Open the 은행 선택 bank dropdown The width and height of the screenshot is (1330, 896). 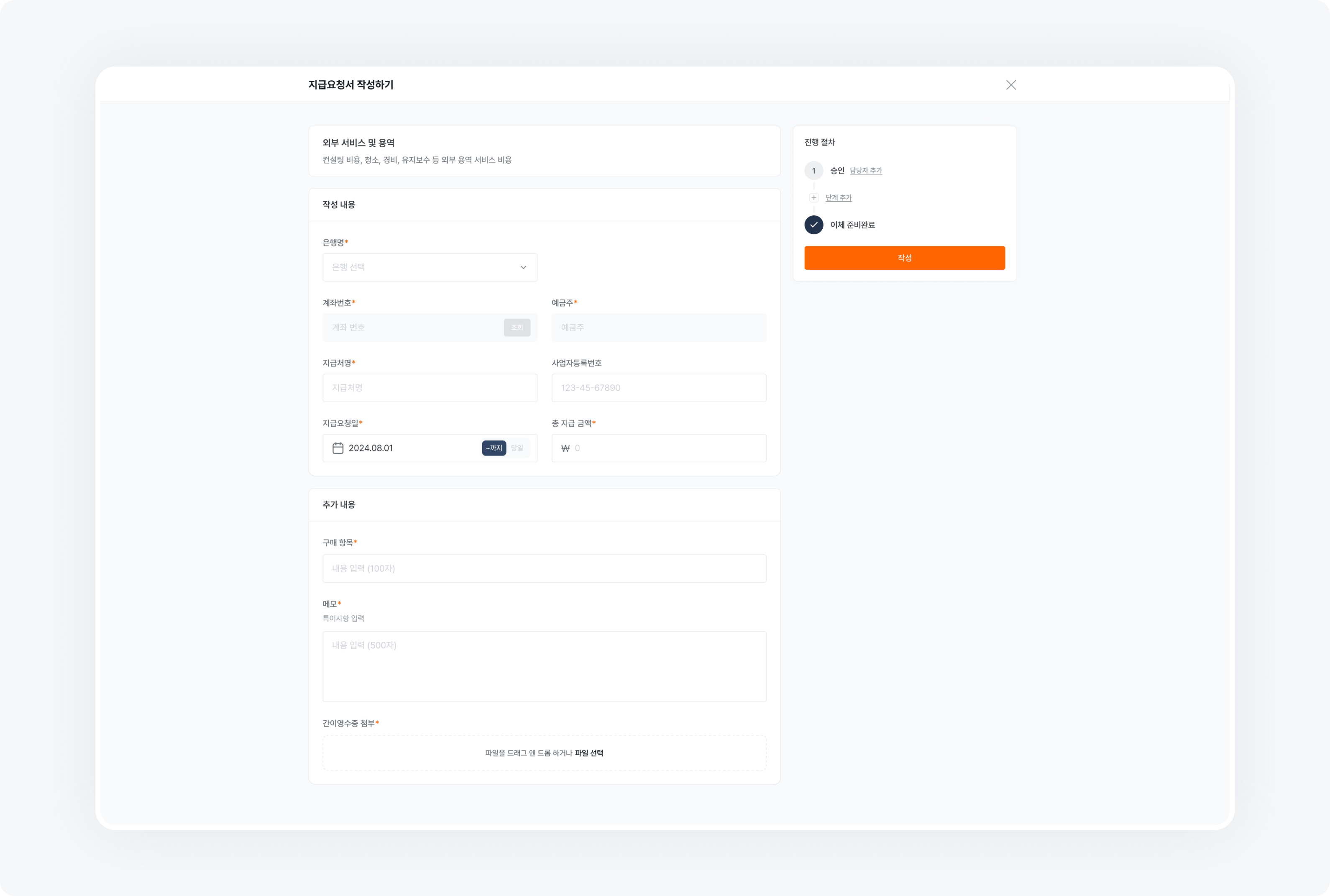click(430, 267)
